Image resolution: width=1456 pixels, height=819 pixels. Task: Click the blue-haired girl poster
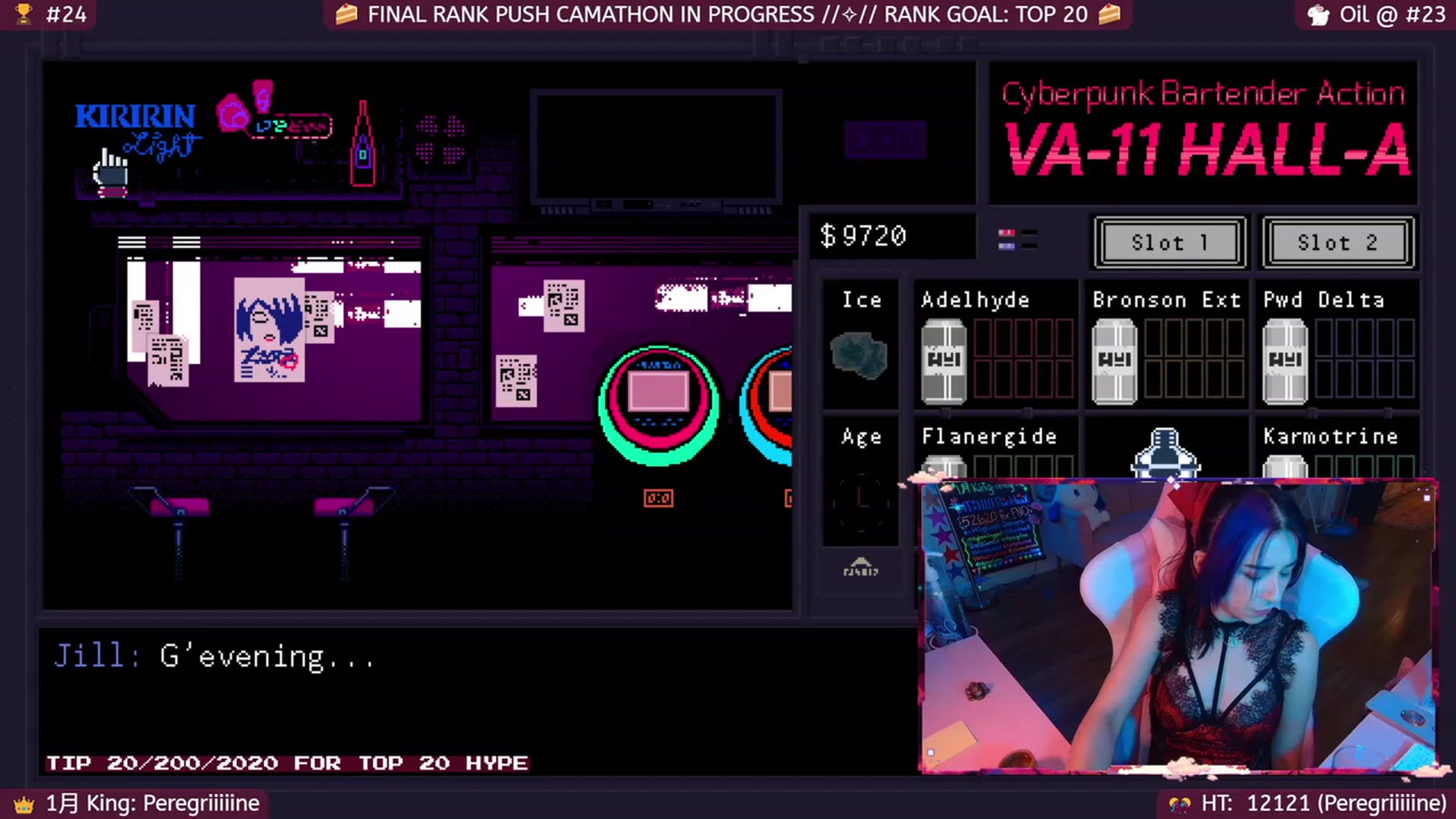(270, 329)
